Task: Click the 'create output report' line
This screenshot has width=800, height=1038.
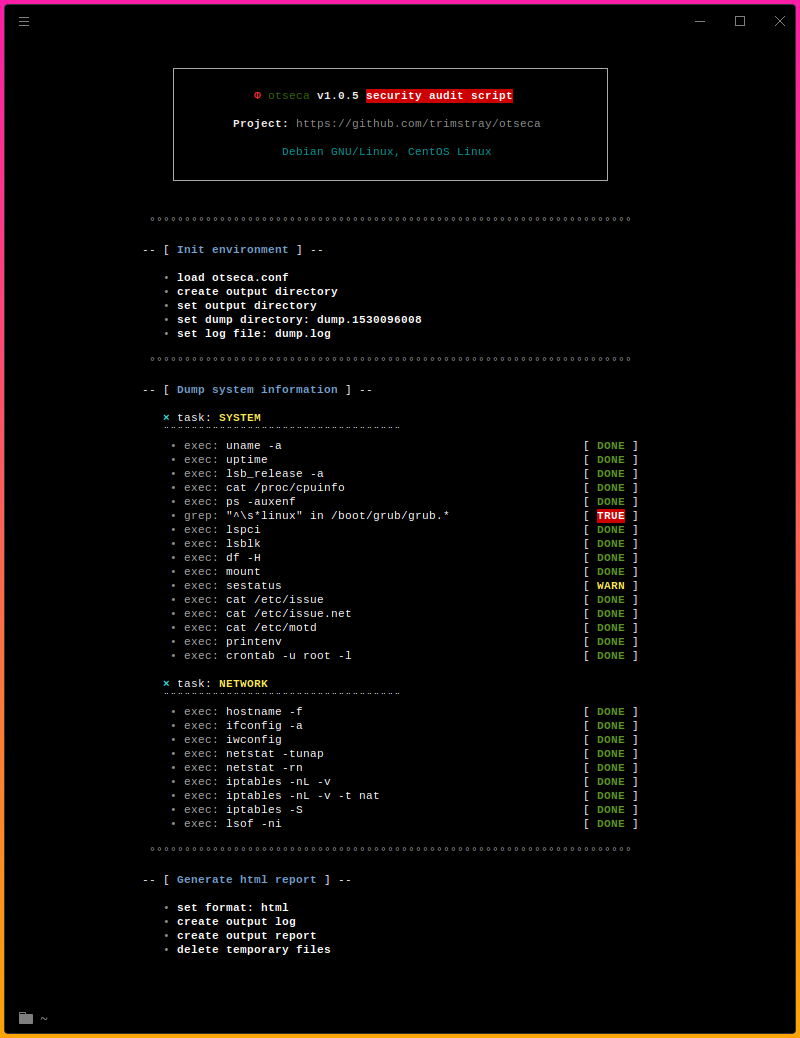Action: tap(246, 935)
